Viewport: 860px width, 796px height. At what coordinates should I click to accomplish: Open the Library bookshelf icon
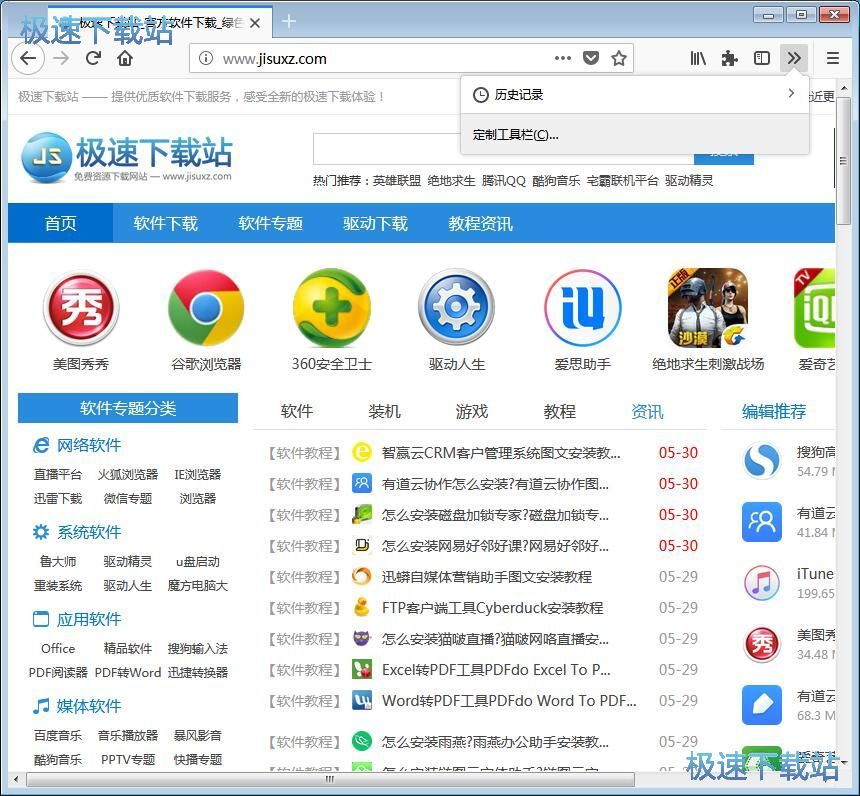698,58
